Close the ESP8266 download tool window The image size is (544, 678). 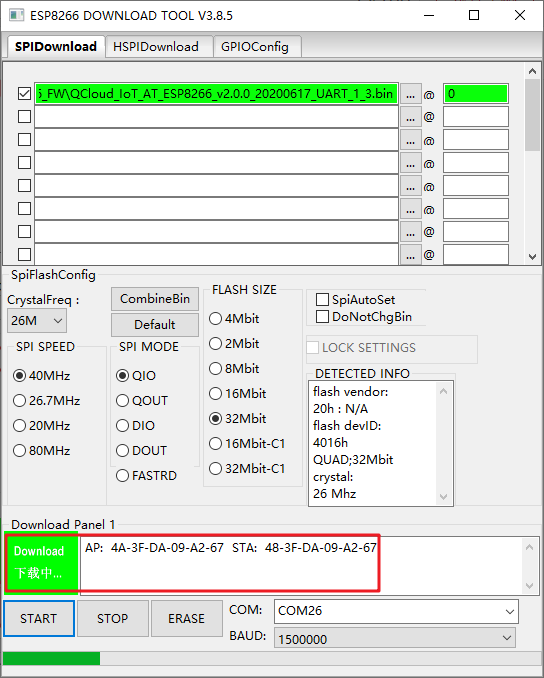click(x=520, y=16)
